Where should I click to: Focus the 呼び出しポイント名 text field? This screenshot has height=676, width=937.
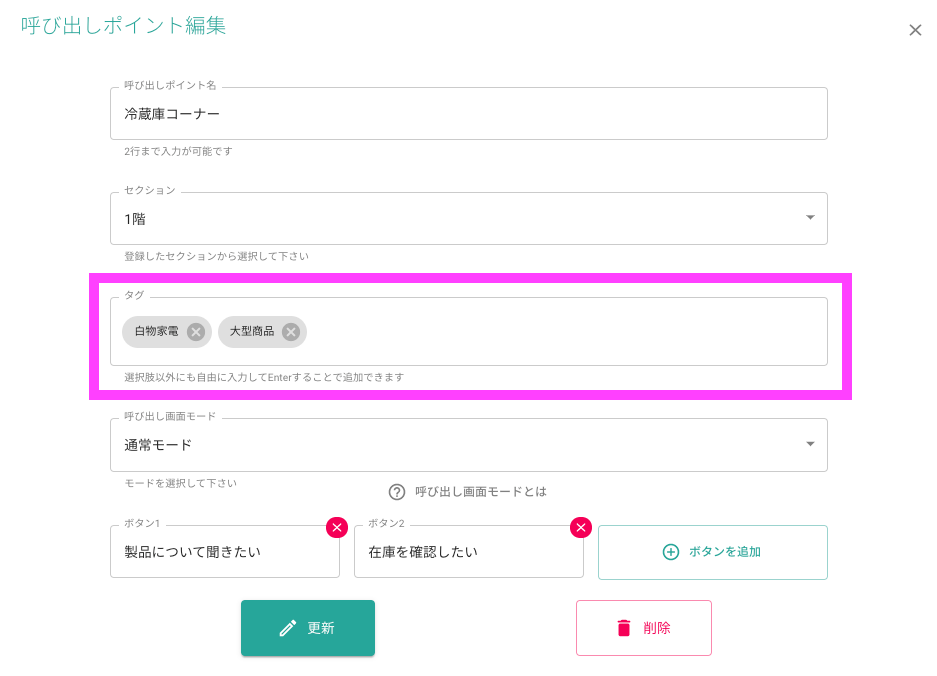[468, 114]
